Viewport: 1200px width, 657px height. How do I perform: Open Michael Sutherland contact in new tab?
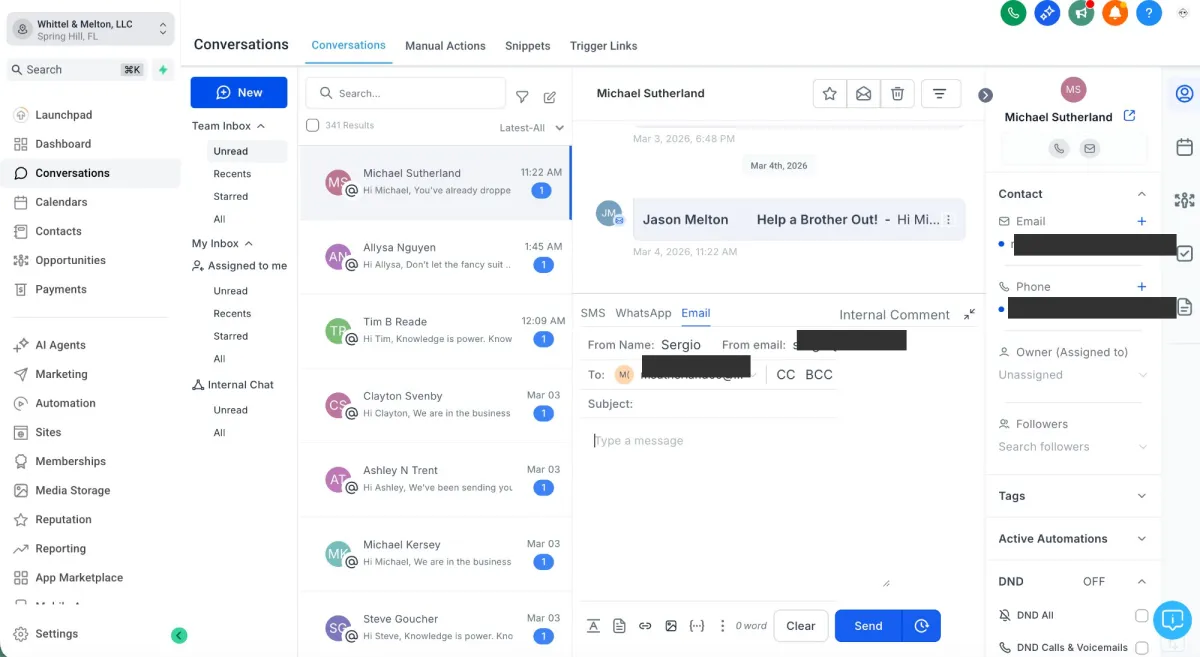(1129, 116)
